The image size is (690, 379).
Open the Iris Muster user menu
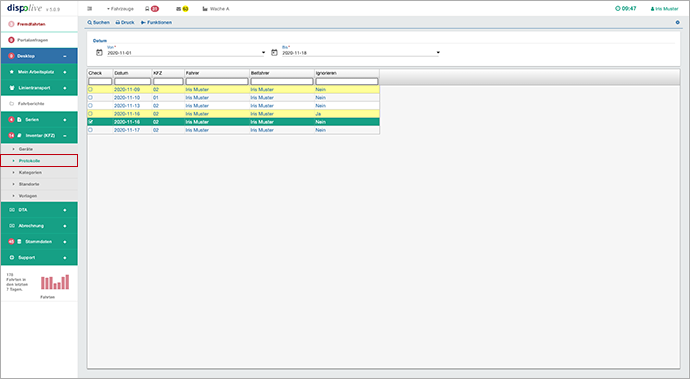click(x=664, y=9)
